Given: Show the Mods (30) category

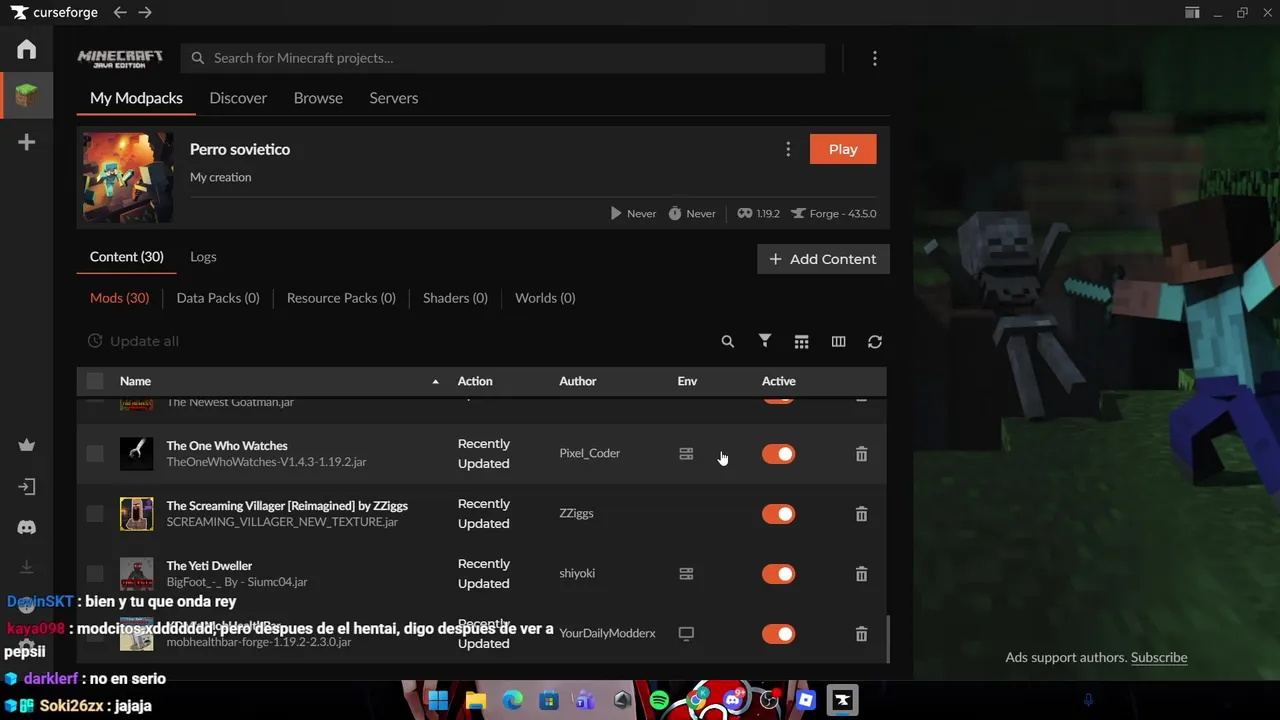Looking at the screenshot, I should pyautogui.click(x=119, y=298).
